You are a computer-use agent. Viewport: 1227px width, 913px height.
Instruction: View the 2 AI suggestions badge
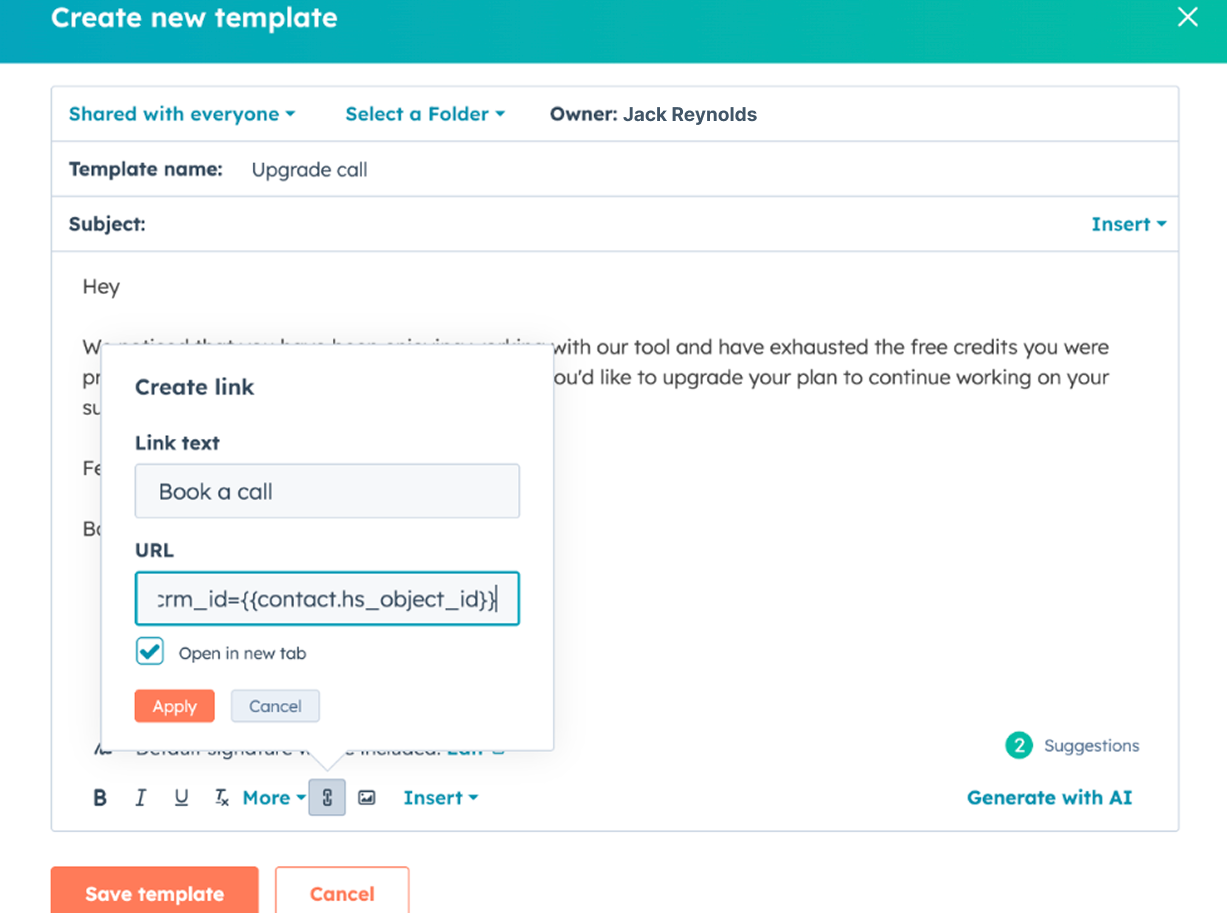(x=1018, y=745)
